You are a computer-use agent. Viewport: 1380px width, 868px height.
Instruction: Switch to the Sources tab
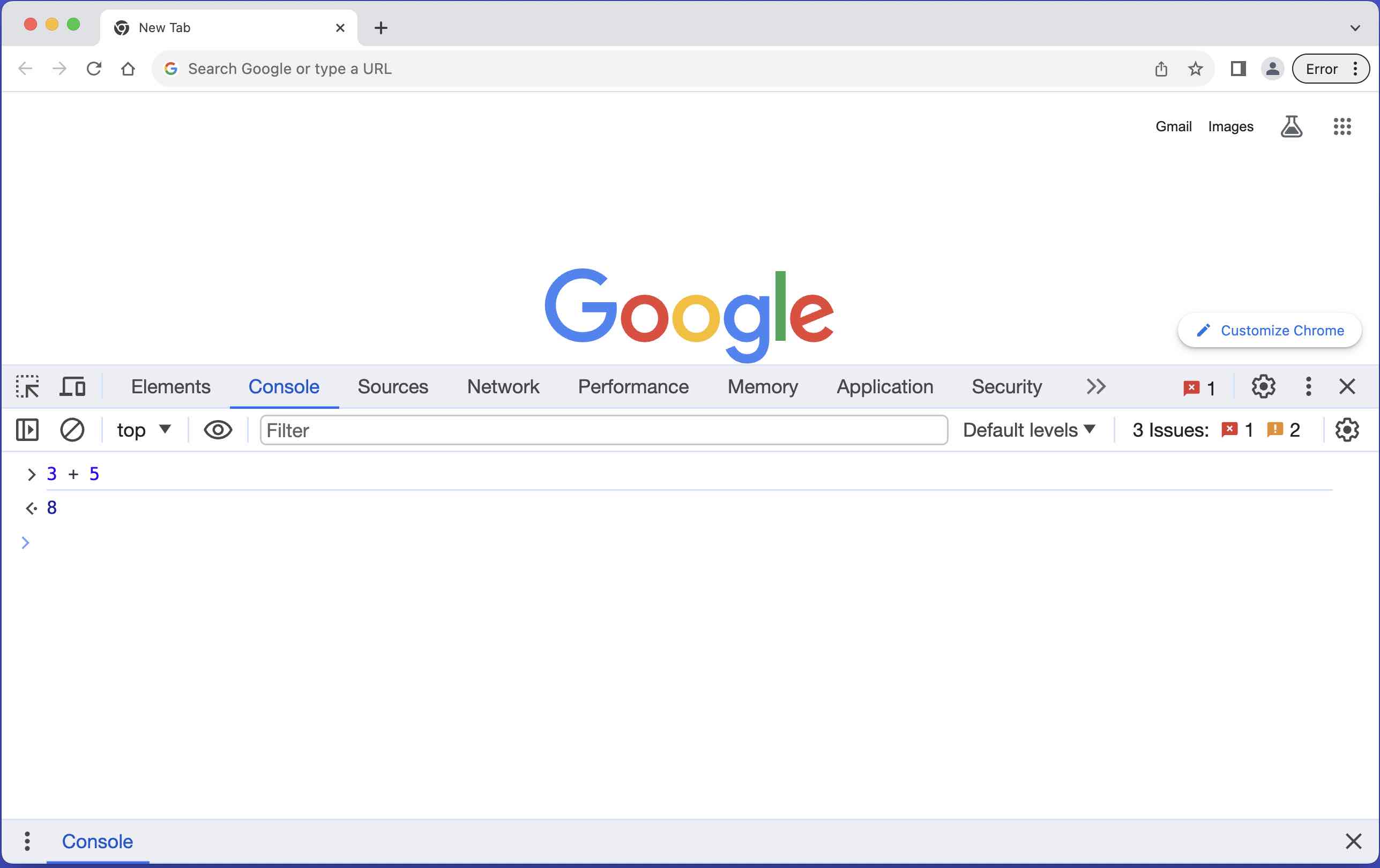click(393, 387)
